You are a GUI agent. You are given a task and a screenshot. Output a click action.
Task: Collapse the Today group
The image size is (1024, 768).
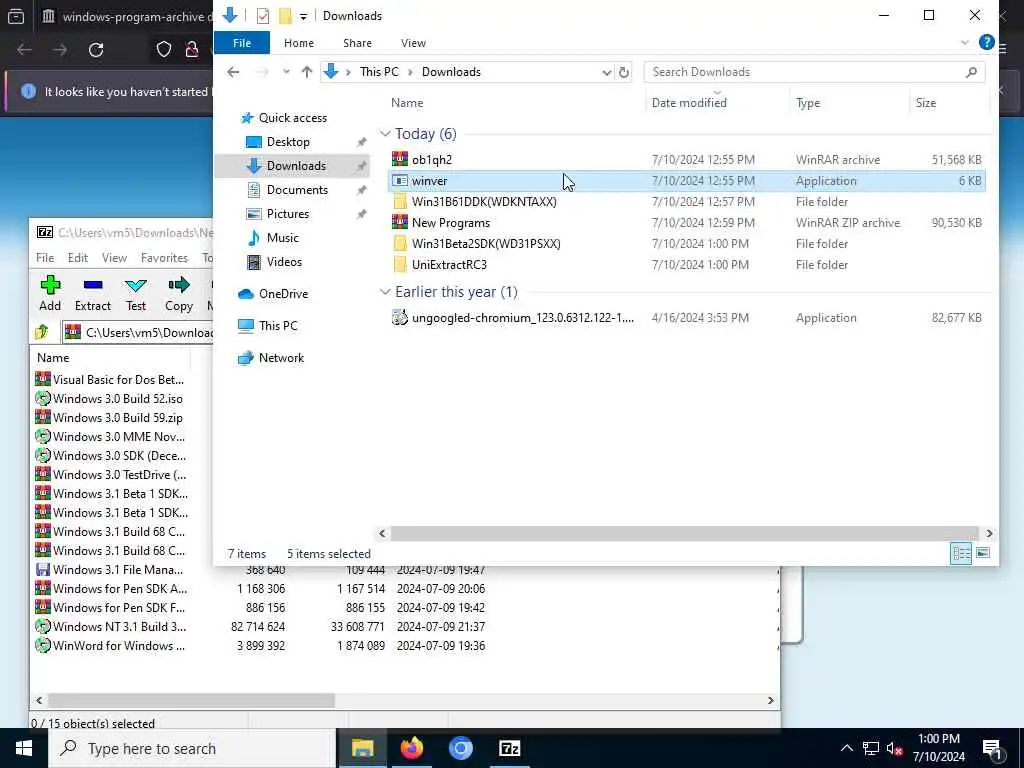pyautogui.click(x=385, y=134)
